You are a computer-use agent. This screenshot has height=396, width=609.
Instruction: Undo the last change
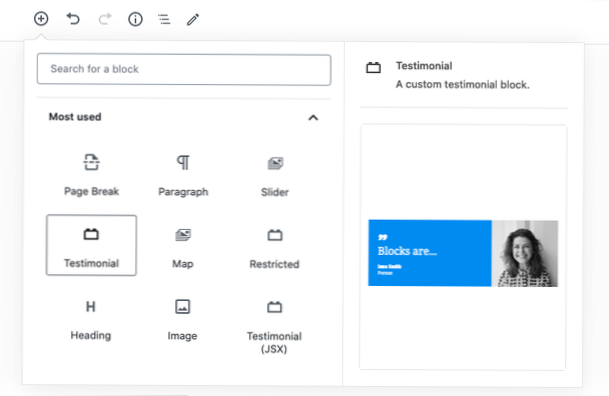pos(73,19)
